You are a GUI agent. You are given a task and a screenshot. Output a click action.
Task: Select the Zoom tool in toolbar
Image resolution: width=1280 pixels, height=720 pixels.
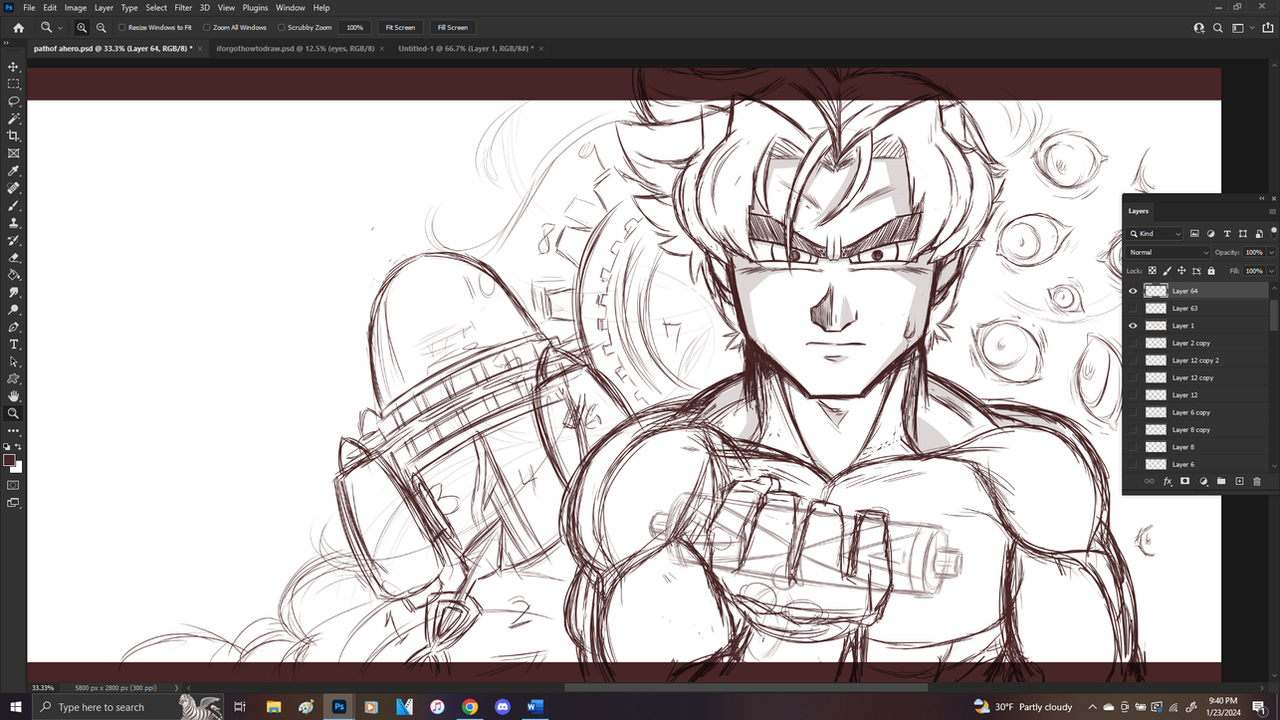[13, 413]
